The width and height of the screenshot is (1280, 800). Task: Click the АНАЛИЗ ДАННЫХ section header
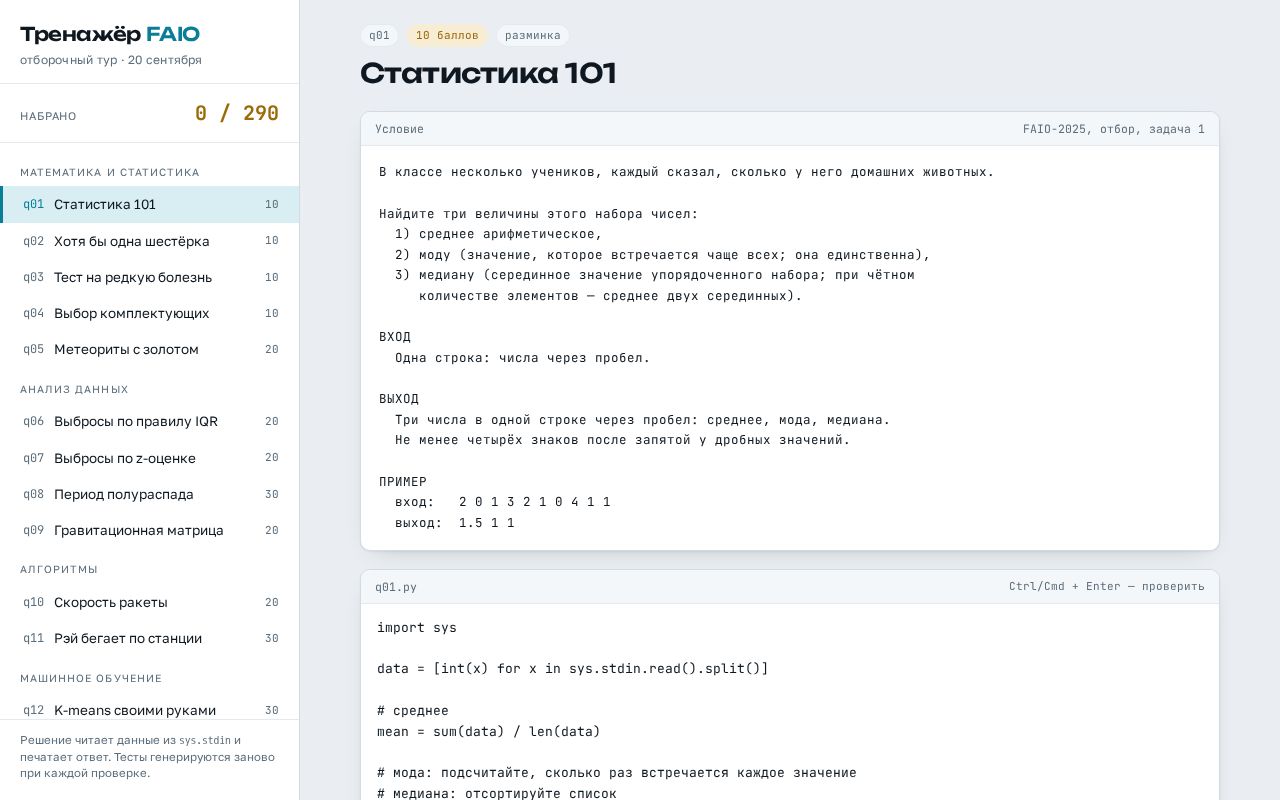click(75, 389)
